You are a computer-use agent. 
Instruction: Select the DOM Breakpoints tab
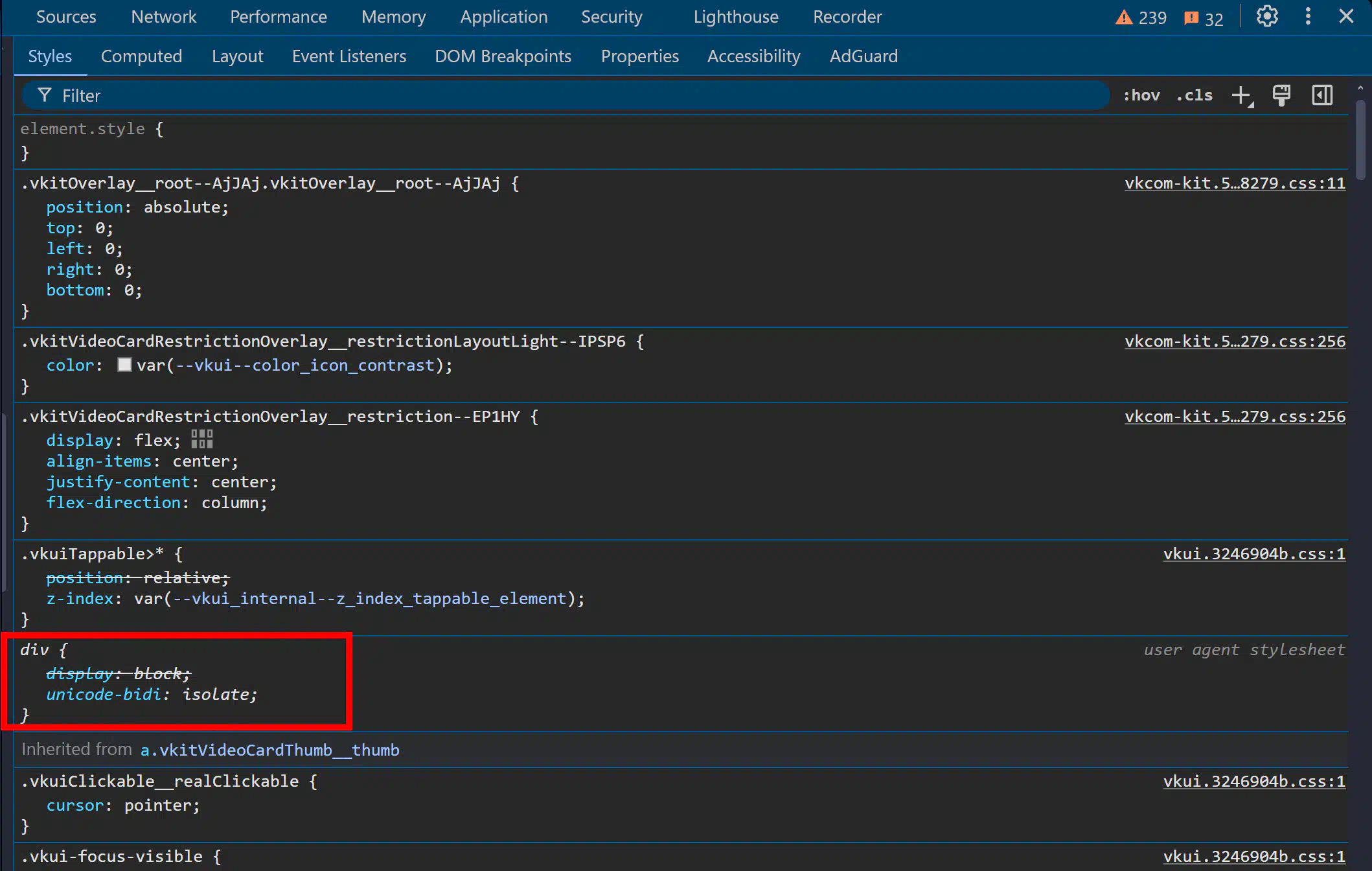503,56
